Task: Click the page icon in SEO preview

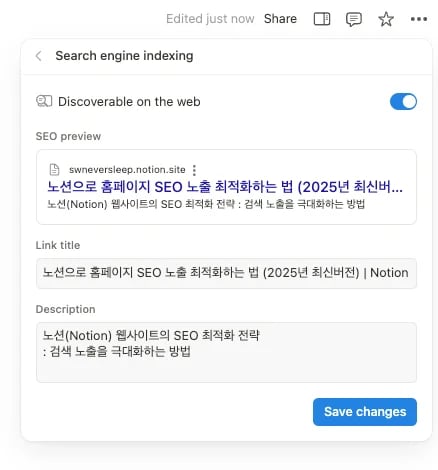Action: (54, 170)
